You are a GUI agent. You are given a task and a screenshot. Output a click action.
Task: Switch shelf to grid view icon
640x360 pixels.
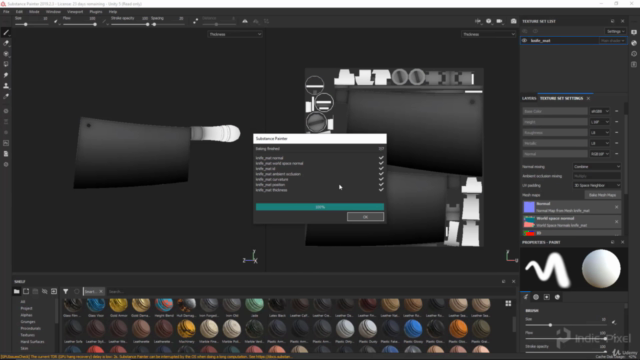point(508,303)
